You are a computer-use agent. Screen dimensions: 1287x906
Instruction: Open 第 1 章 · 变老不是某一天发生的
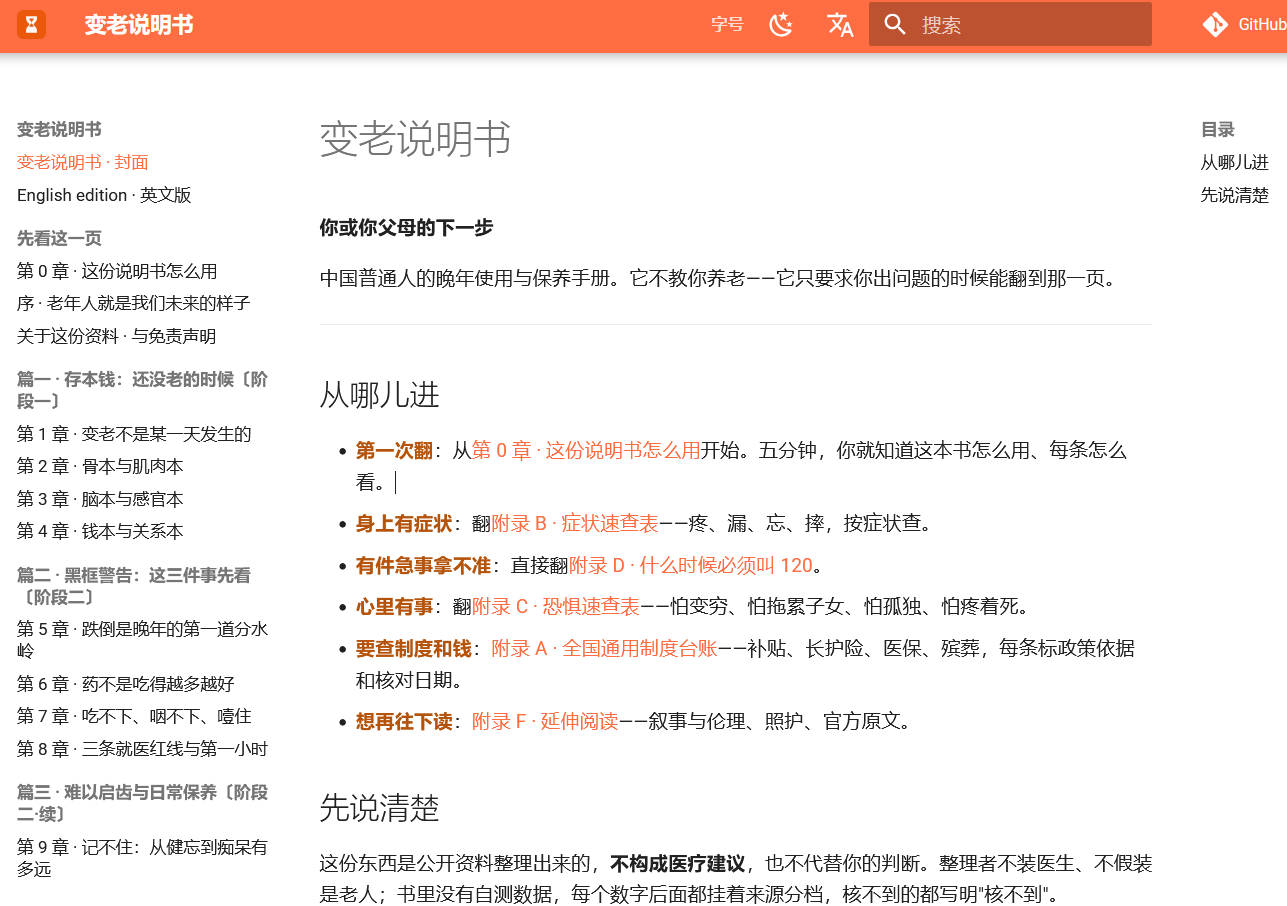pos(134,434)
